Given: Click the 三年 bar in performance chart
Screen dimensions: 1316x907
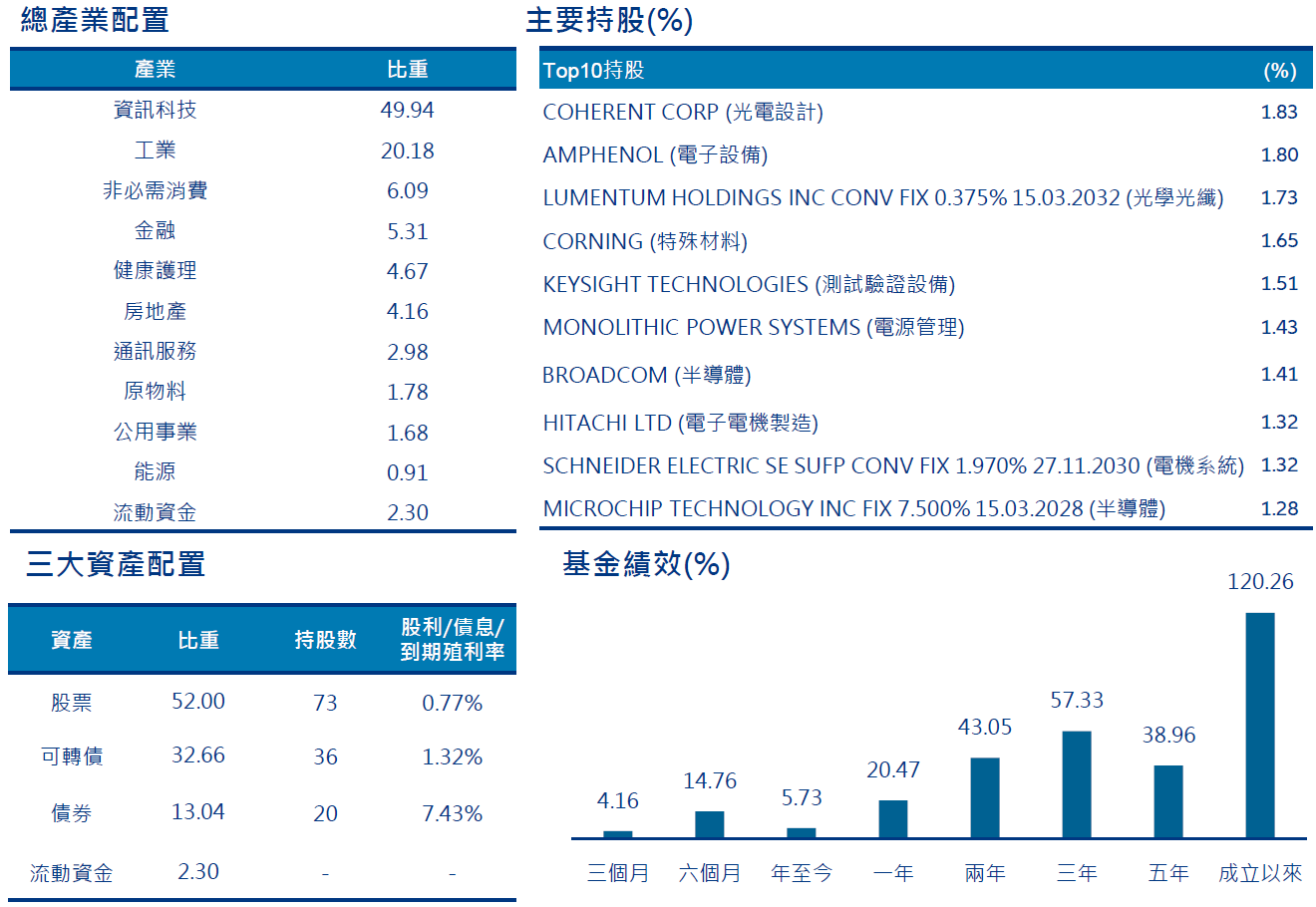Looking at the screenshot, I should point(1076,783).
